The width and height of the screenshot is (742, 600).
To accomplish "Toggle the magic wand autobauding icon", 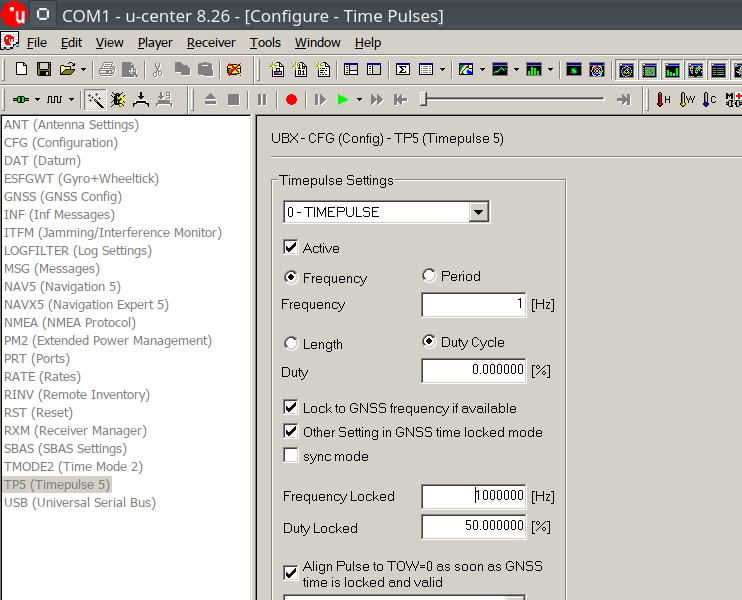I will pos(95,99).
